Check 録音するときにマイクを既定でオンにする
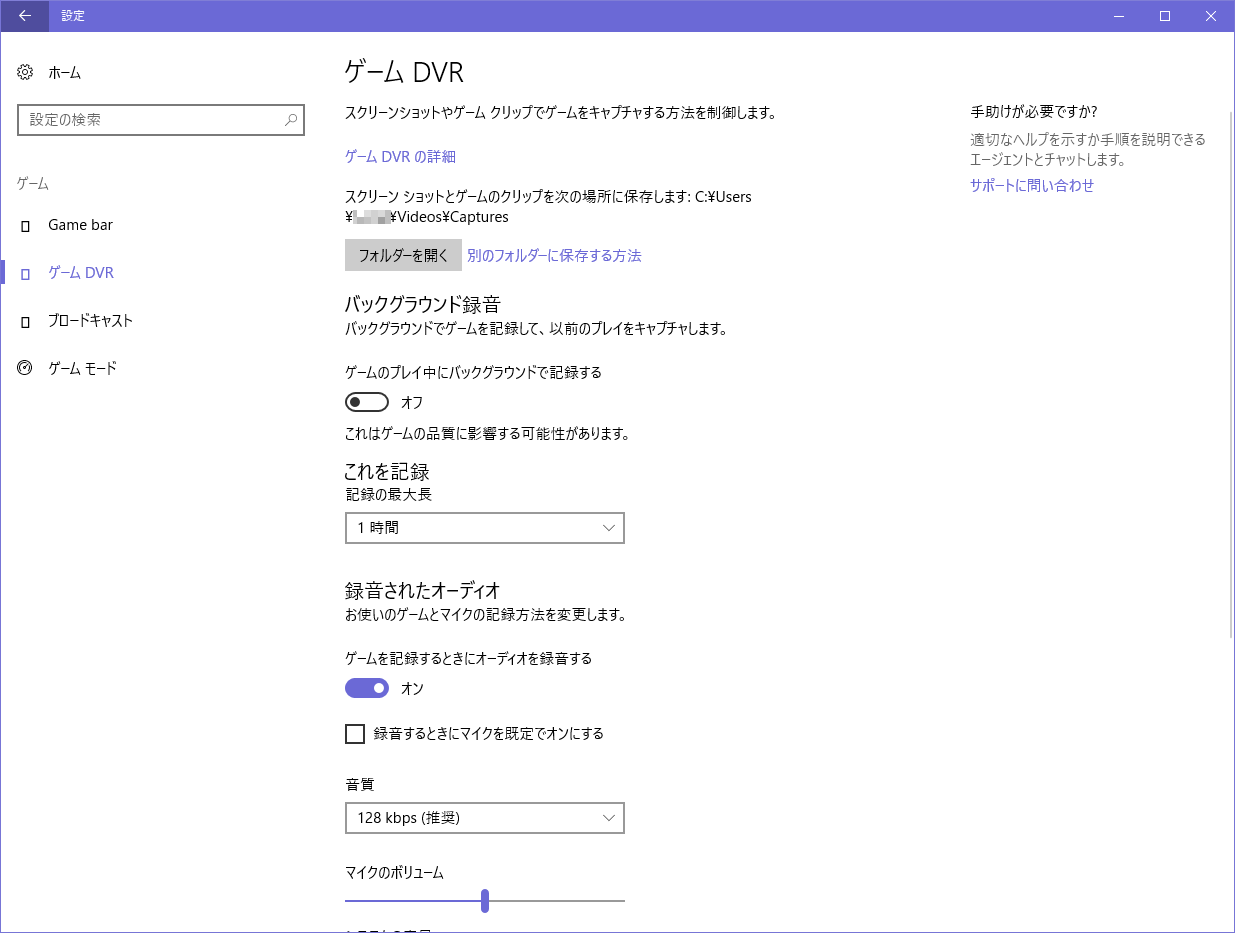 click(x=355, y=734)
